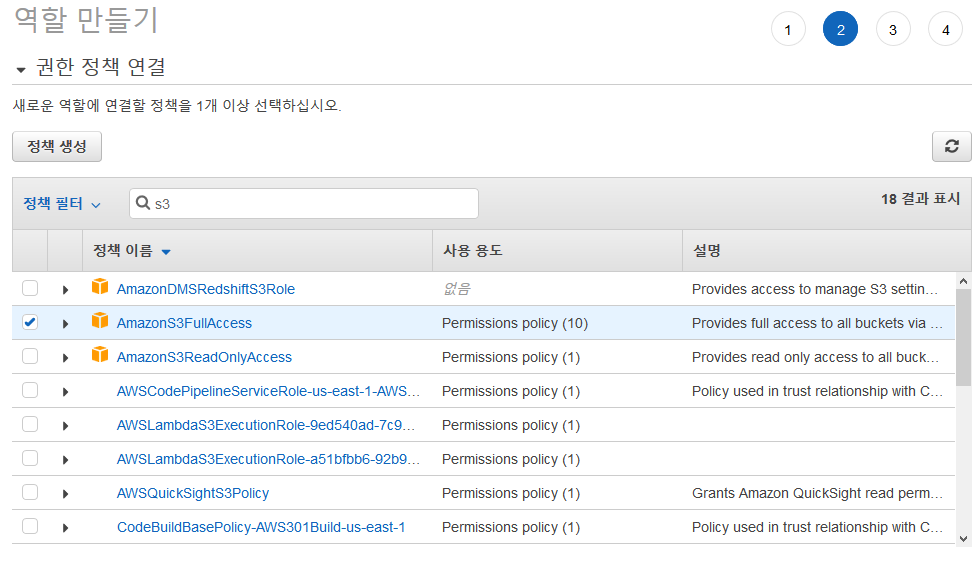This screenshot has height=567, width=980.
Task: Open the 정책 필터 dropdown
Action: [62, 204]
